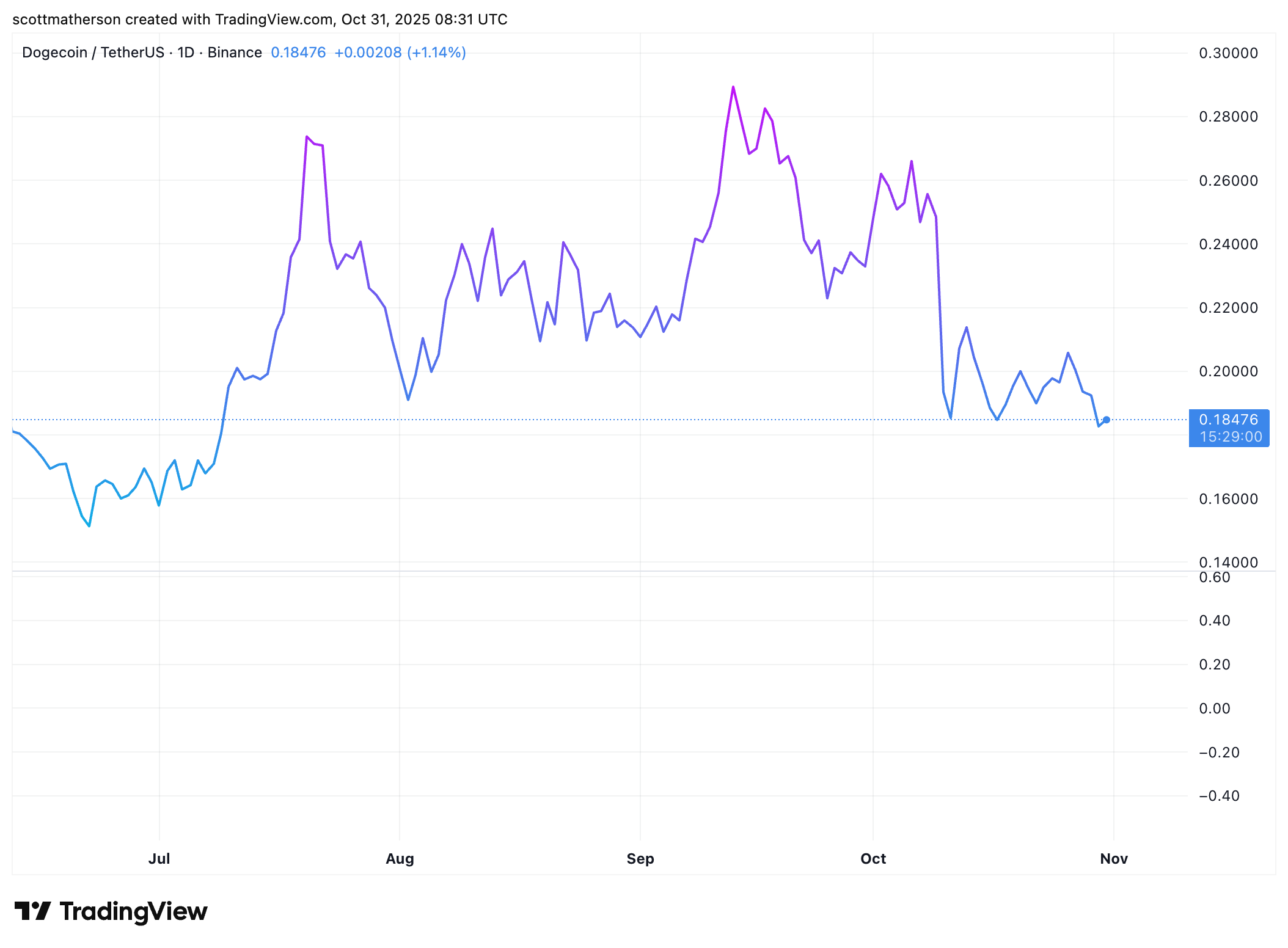Click the current price label 0.18476

[x=1228, y=420]
